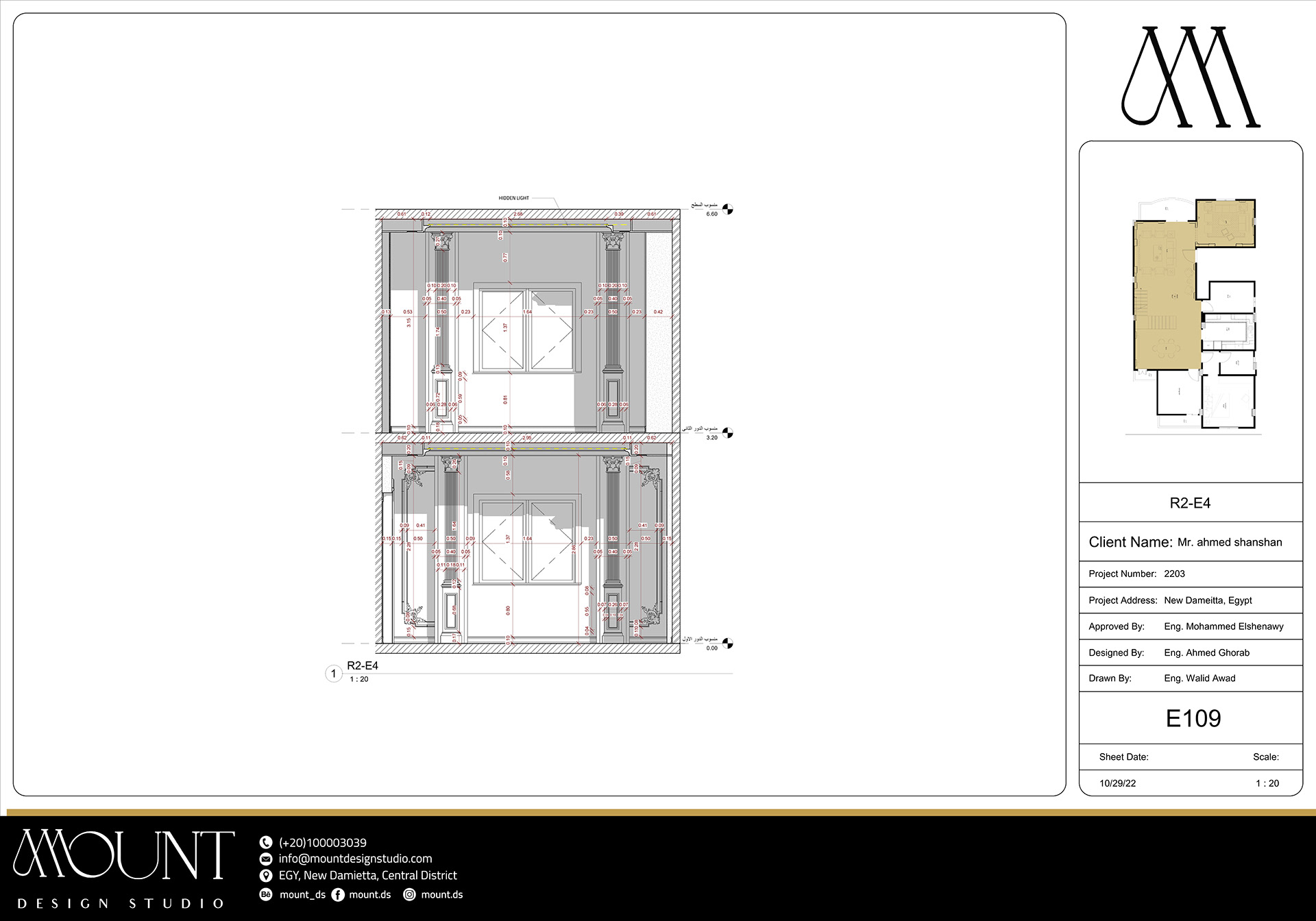Click the Instagram icon in the footer

tap(409, 894)
